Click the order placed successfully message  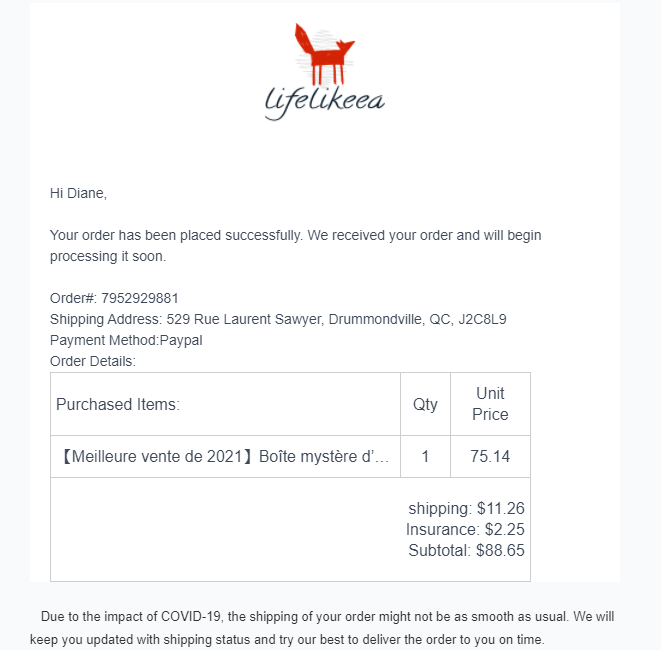pos(295,235)
